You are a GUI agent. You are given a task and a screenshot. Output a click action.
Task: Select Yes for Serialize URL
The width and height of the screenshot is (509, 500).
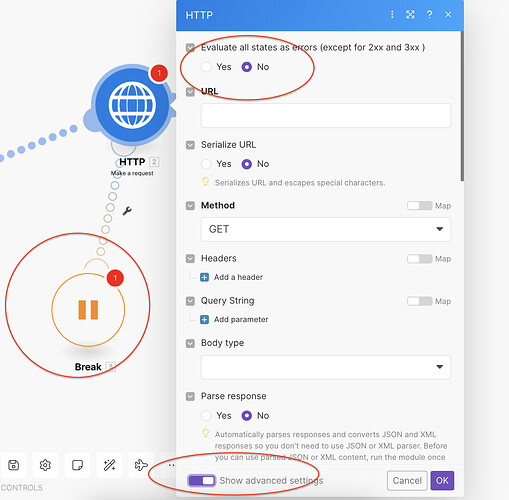(206, 164)
